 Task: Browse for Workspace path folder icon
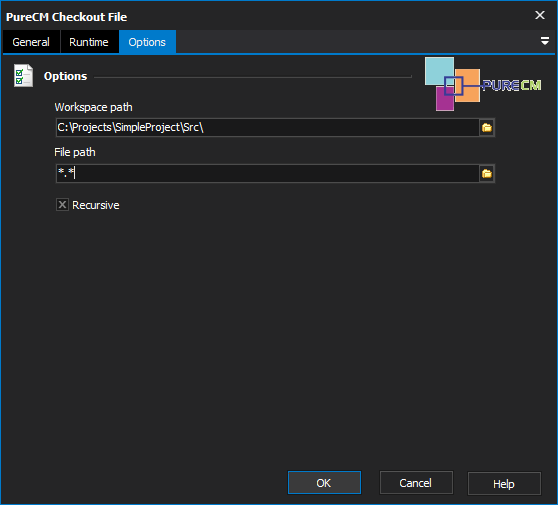click(486, 127)
